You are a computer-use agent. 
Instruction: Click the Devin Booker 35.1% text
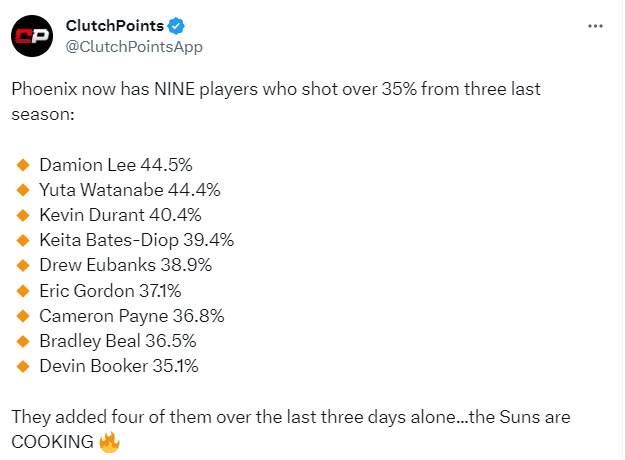pos(118,366)
